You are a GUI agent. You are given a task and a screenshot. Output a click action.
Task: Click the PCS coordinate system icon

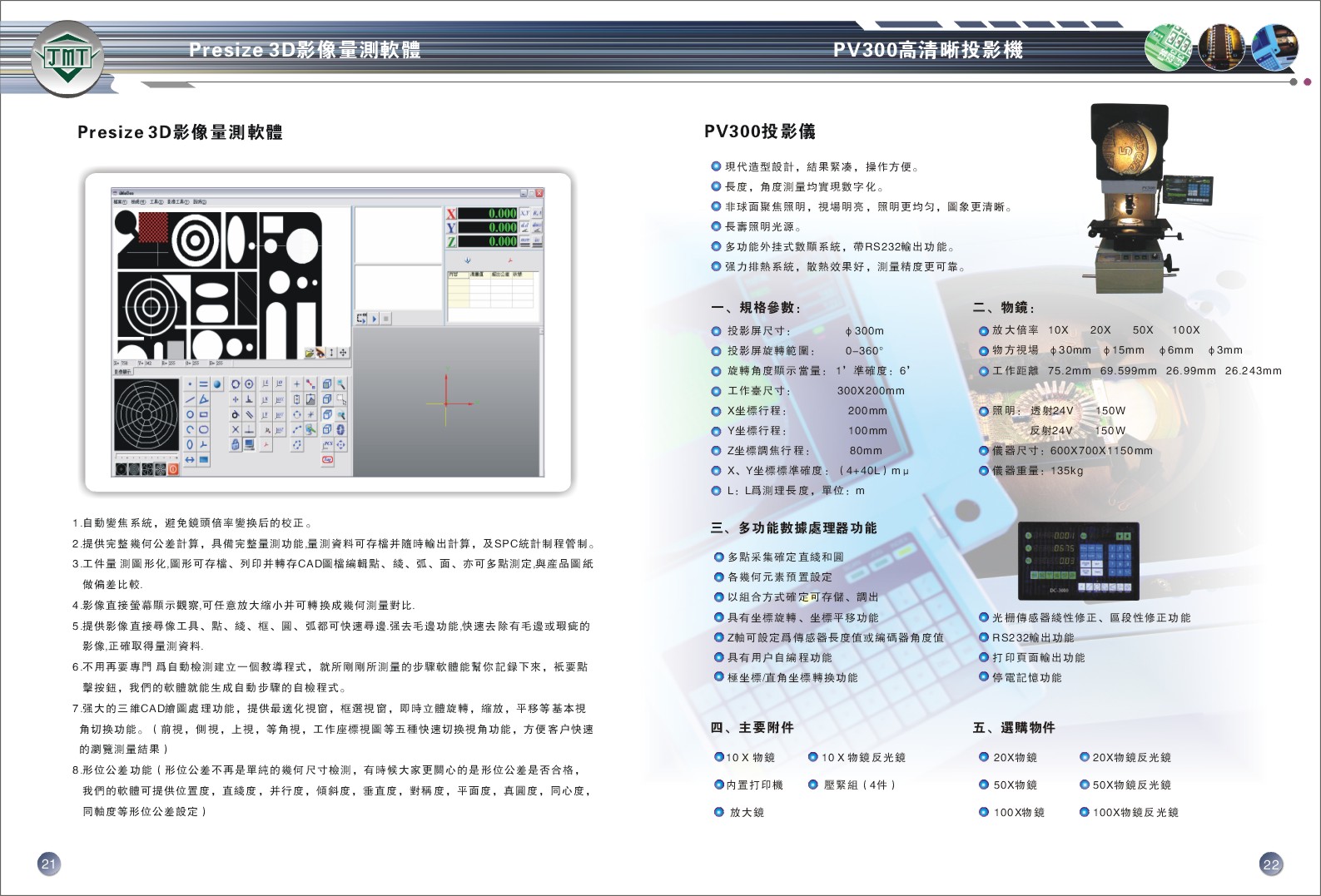327,445
